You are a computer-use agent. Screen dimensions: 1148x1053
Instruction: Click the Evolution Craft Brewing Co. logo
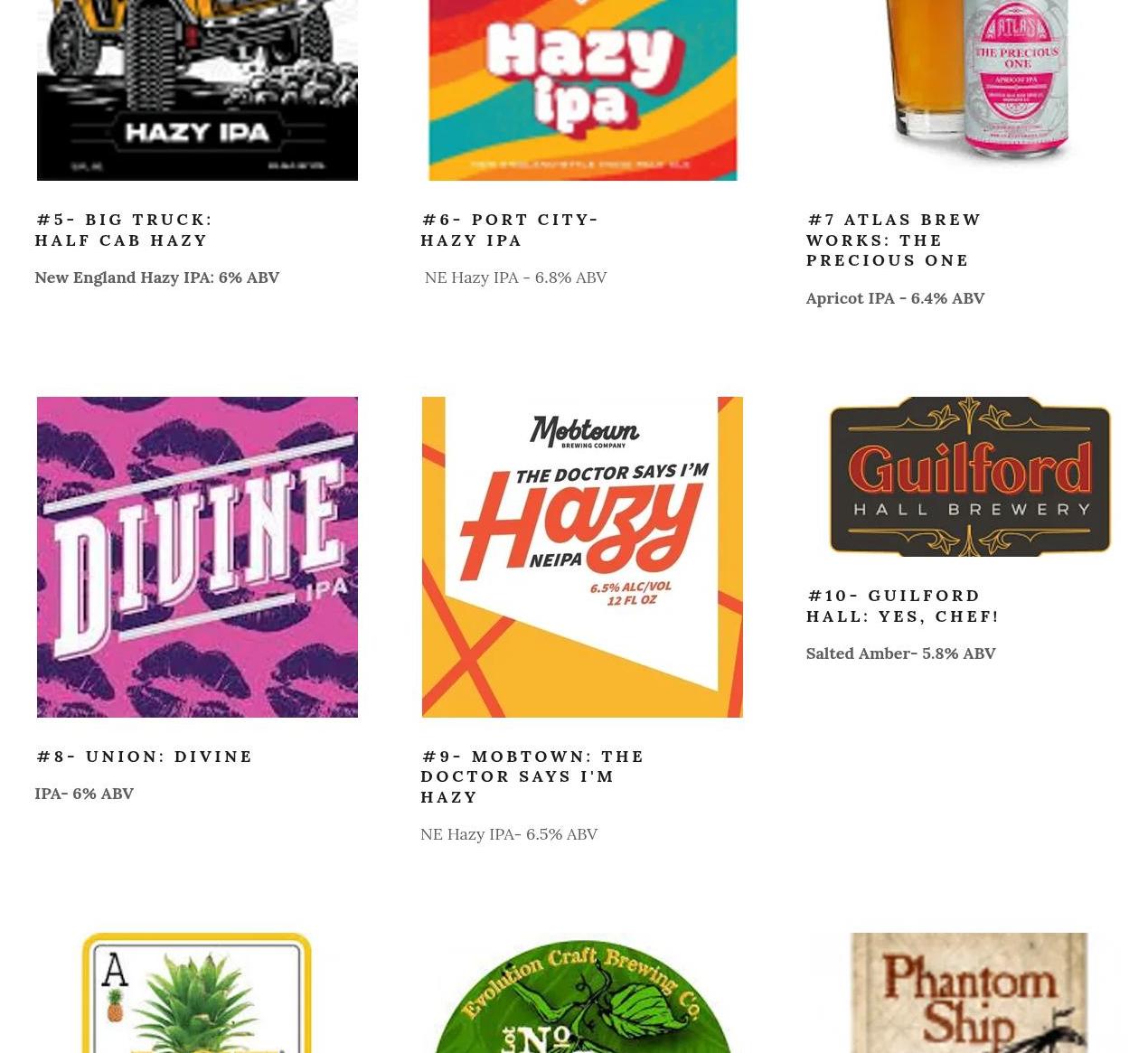(x=582, y=992)
